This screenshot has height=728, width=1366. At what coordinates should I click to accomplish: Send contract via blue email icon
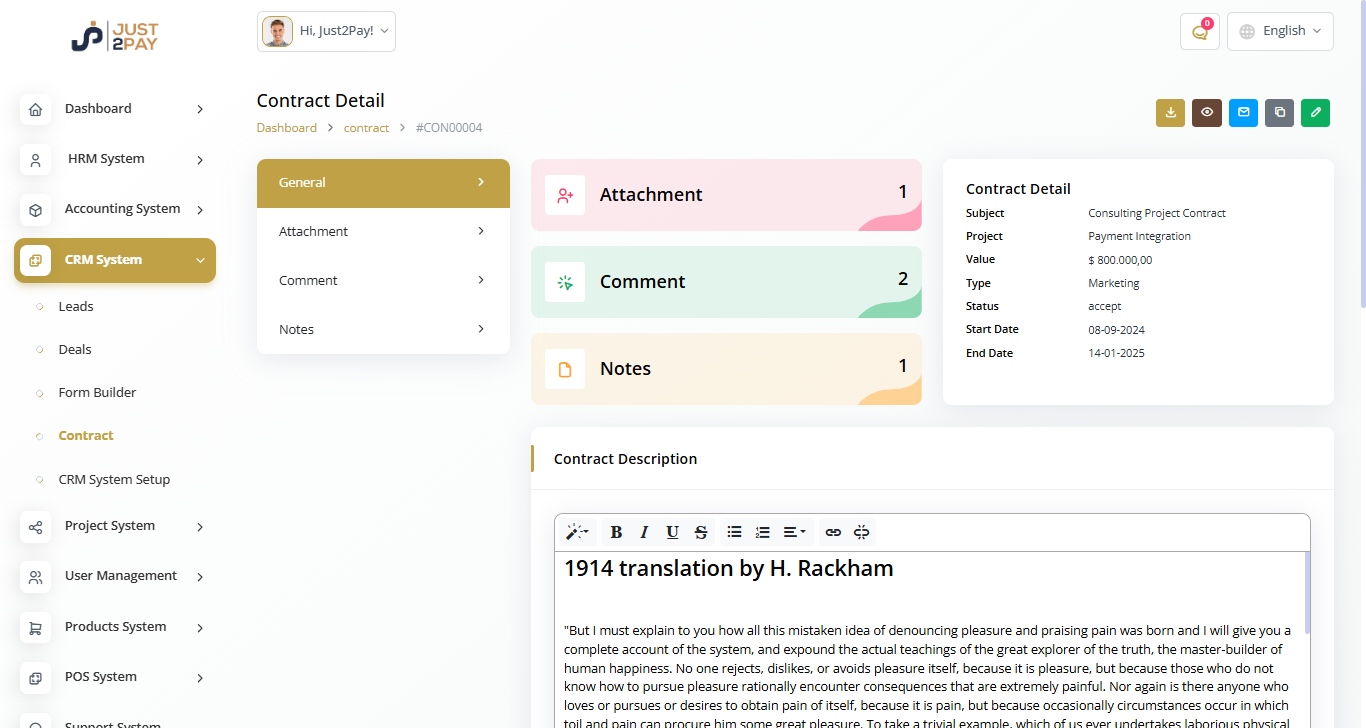click(x=1243, y=113)
